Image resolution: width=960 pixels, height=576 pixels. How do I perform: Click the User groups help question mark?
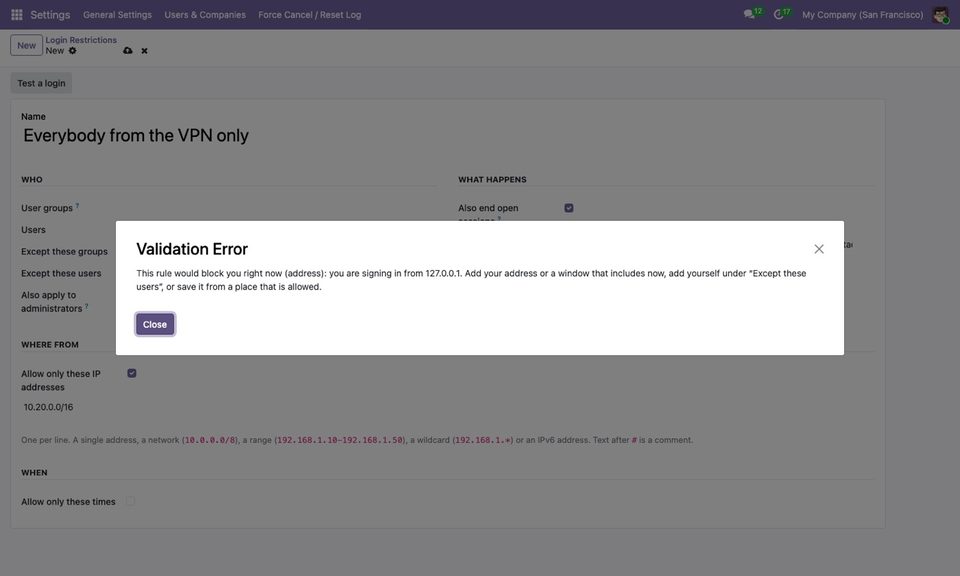77,206
